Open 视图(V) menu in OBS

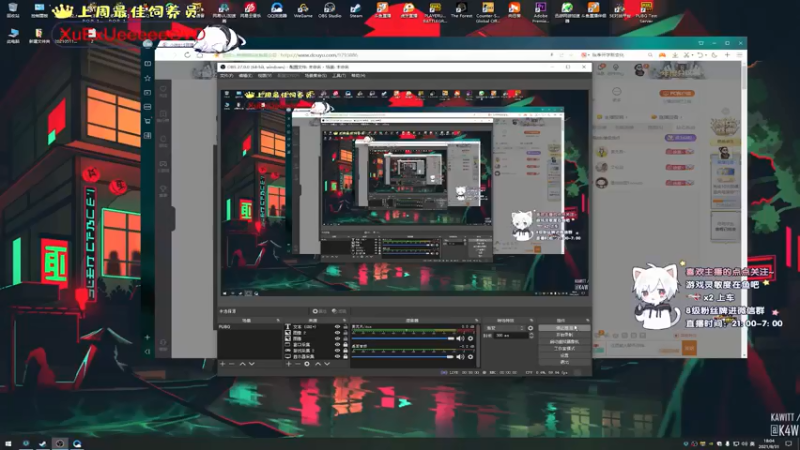264,76
